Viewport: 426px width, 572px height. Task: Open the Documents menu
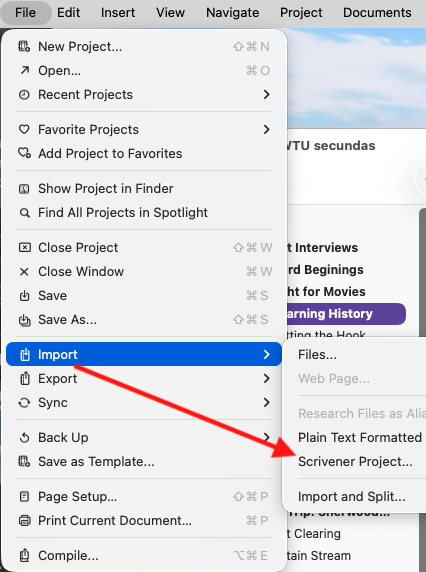(x=377, y=13)
